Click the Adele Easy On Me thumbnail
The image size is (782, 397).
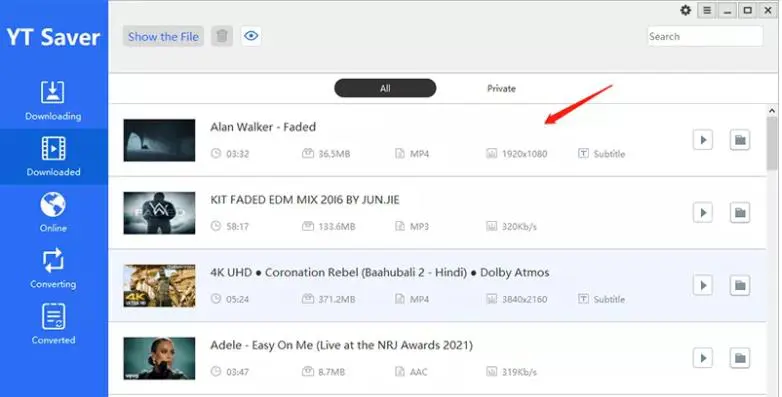click(159, 359)
